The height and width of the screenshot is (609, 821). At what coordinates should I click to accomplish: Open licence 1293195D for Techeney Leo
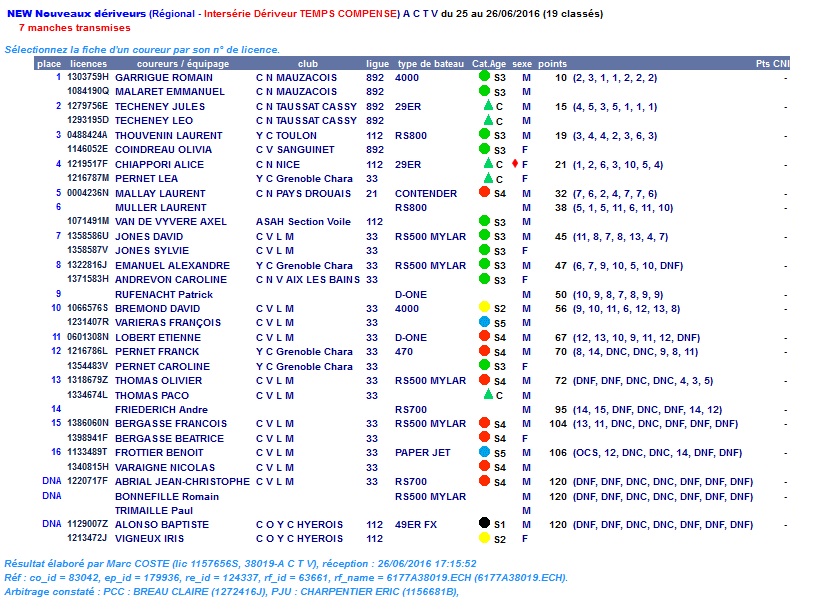coord(87,120)
